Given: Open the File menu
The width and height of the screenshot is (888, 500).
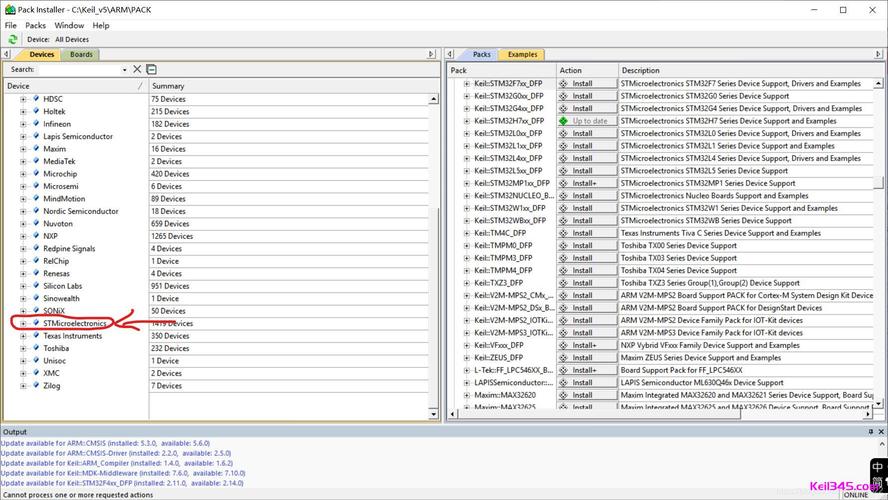Looking at the screenshot, I should [x=11, y=25].
